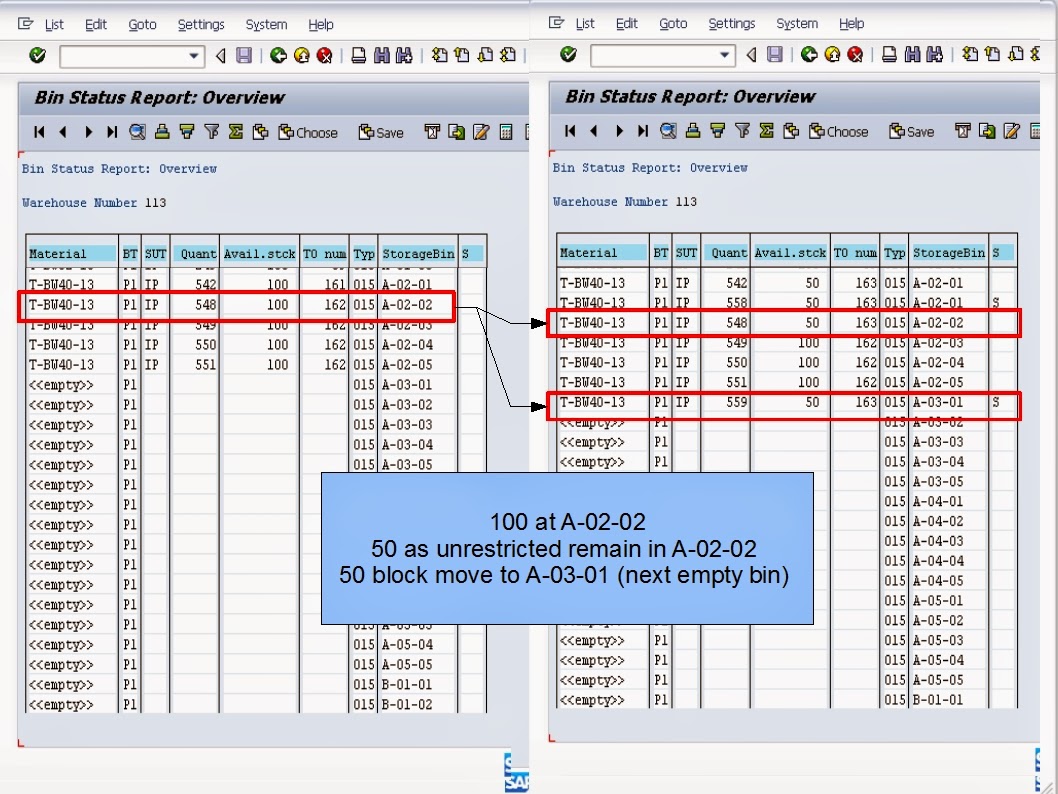This screenshot has width=1058, height=794.
Task: Click the First Page navigation icon
Action: pyautogui.click(x=38, y=130)
